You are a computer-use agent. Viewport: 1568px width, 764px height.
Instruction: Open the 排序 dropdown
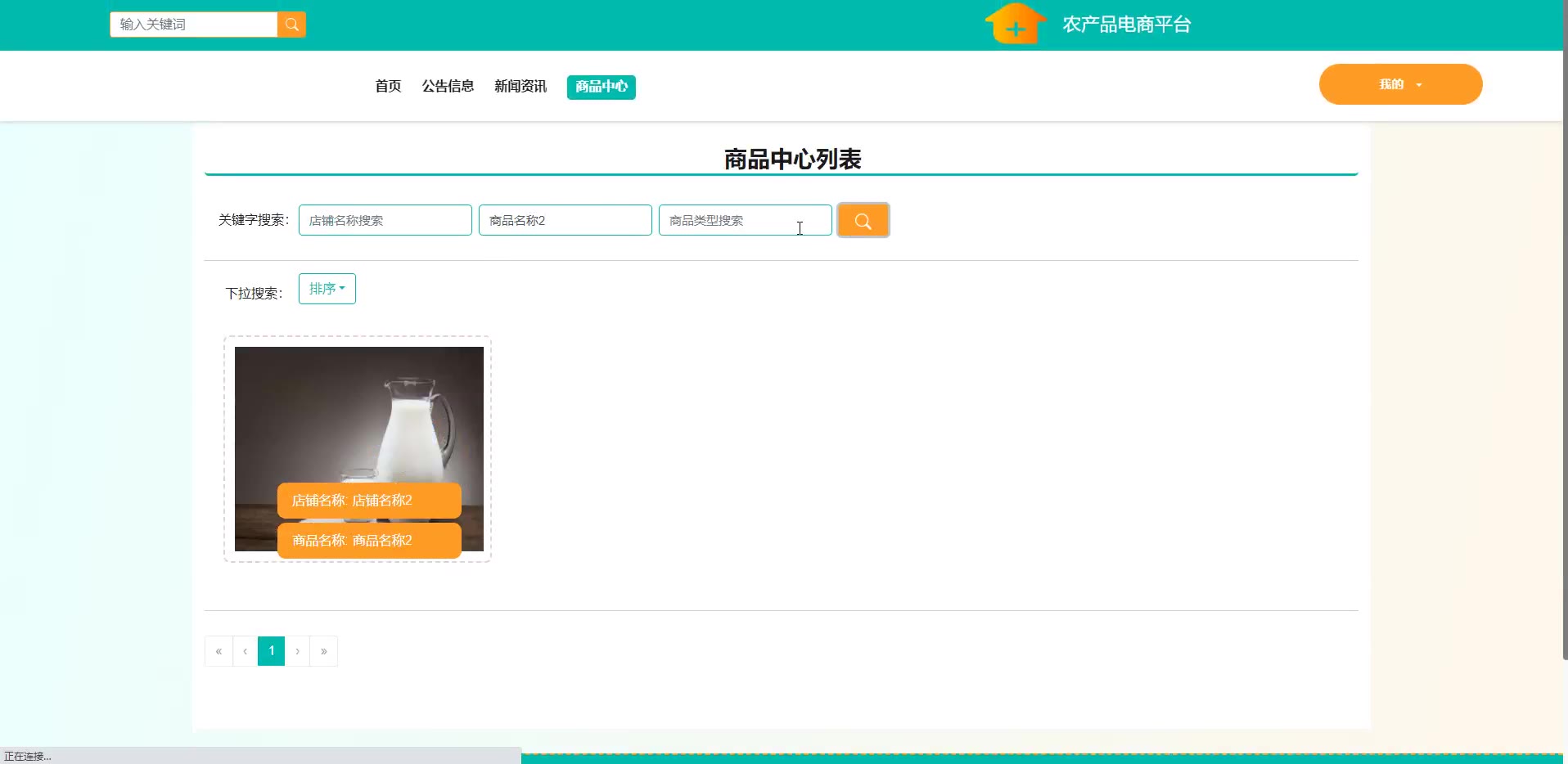(x=327, y=289)
